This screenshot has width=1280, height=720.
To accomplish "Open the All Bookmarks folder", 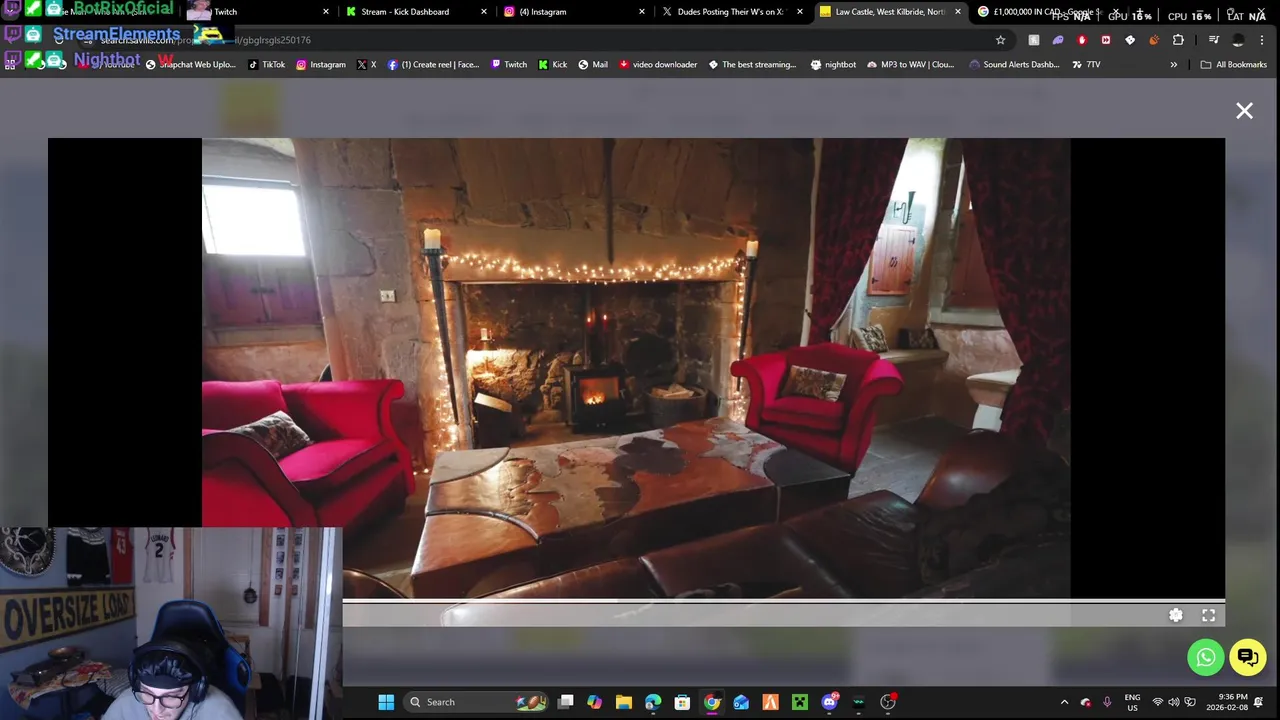I will tap(1233, 65).
